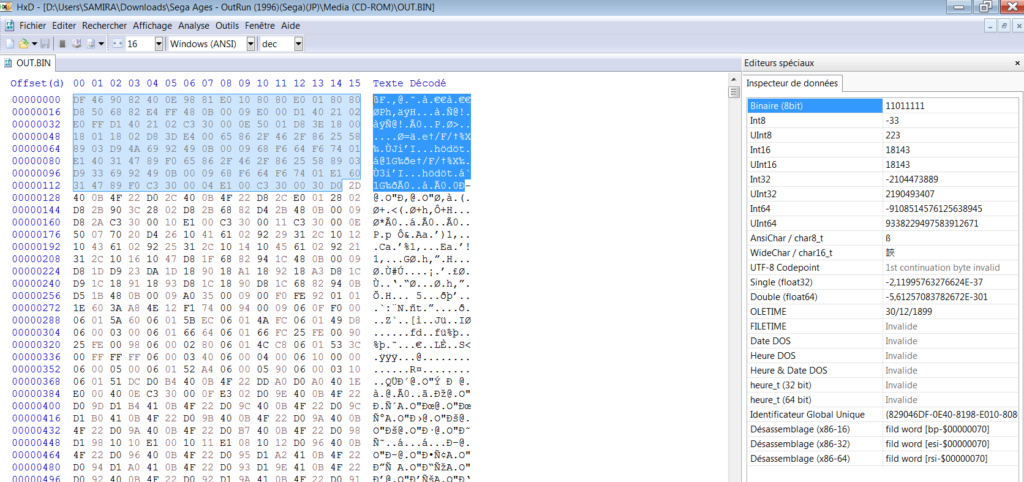Screen dimensions: 1024x482
Task: Click the document icon left of Fichier
Action: click(x=9, y=26)
